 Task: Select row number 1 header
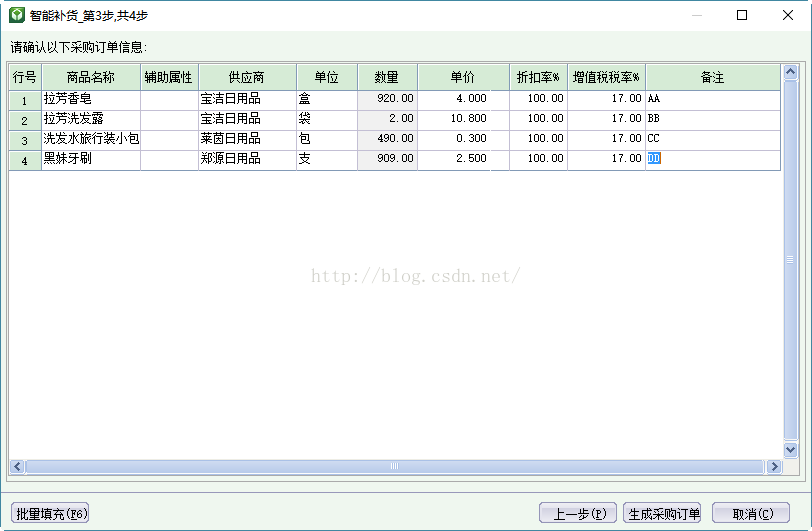pyautogui.click(x=25, y=101)
